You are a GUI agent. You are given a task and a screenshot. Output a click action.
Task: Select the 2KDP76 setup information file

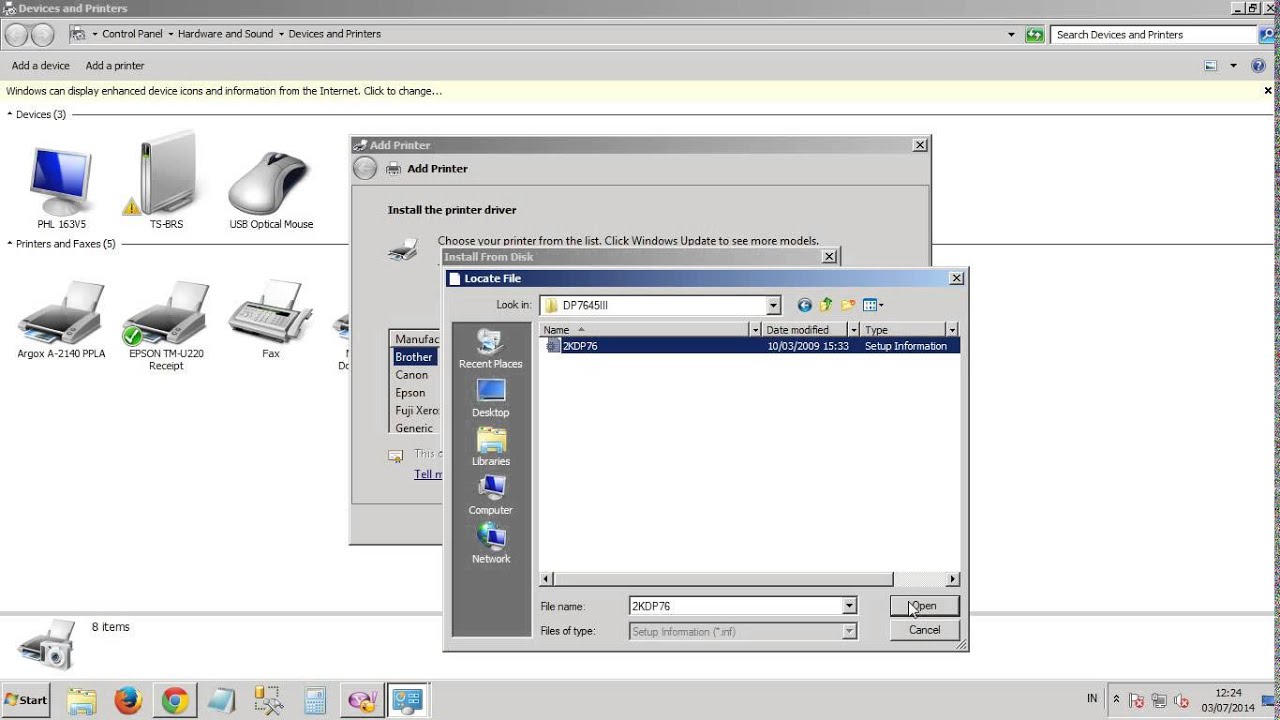point(750,346)
